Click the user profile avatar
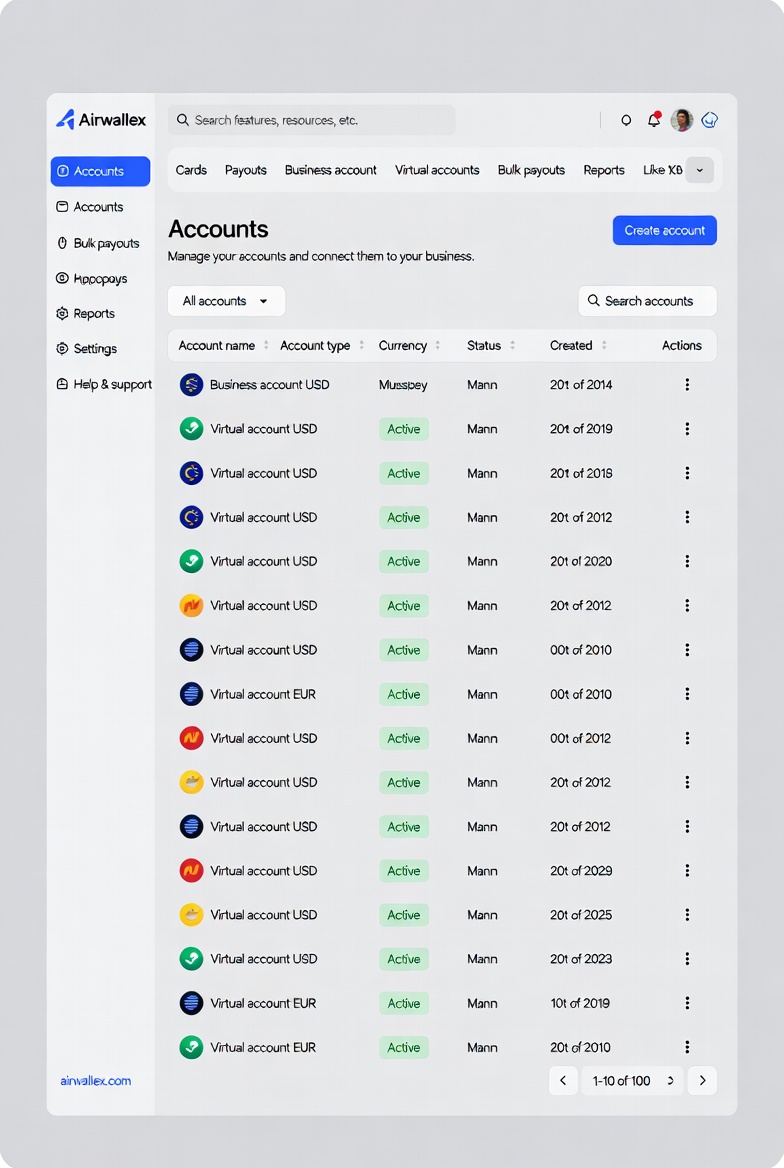Screen dimensions: 784x1168 (682, 119)
